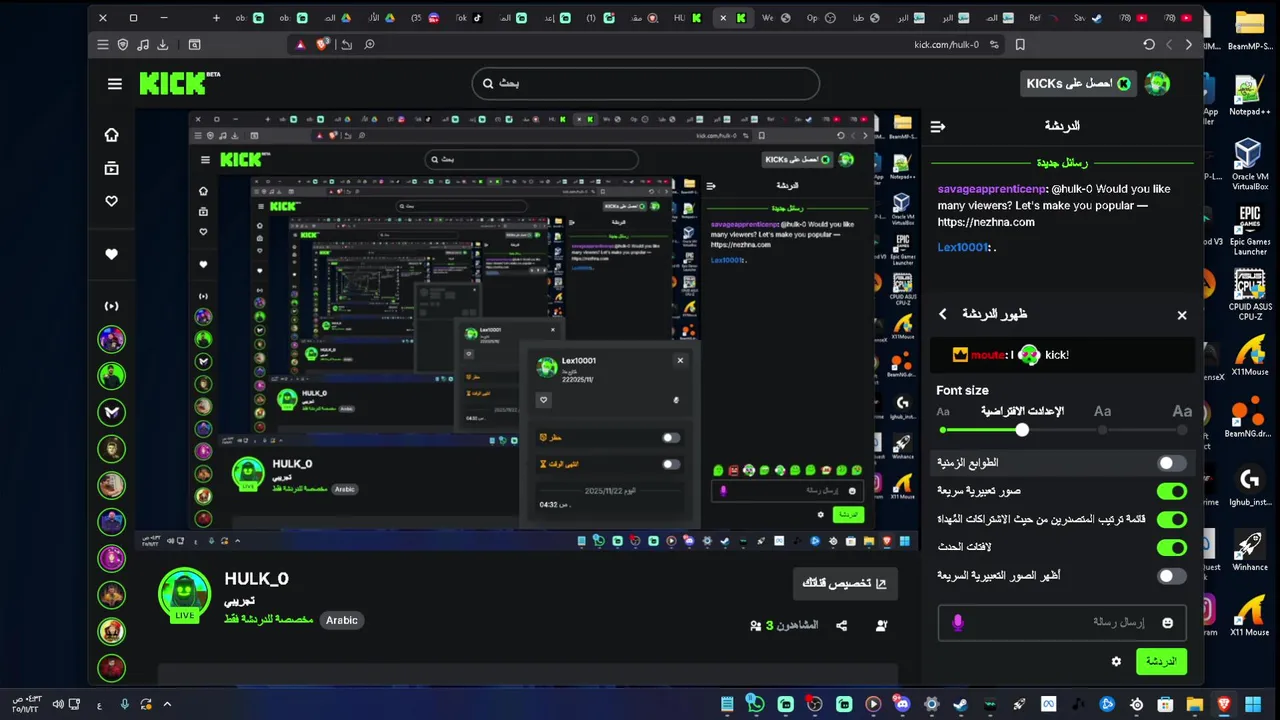Open the Kick hamburger menu

pos(114,84)
